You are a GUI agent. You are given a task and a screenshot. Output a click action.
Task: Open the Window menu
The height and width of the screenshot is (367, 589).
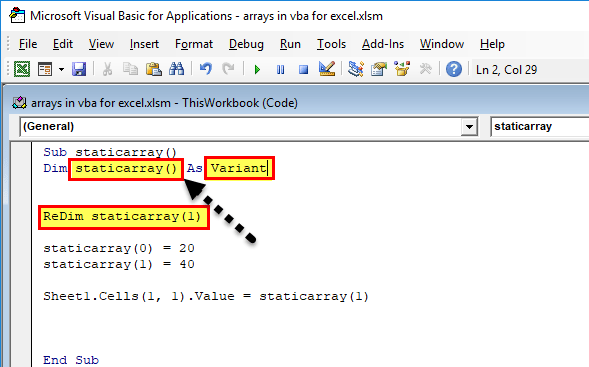coord(442,44)
